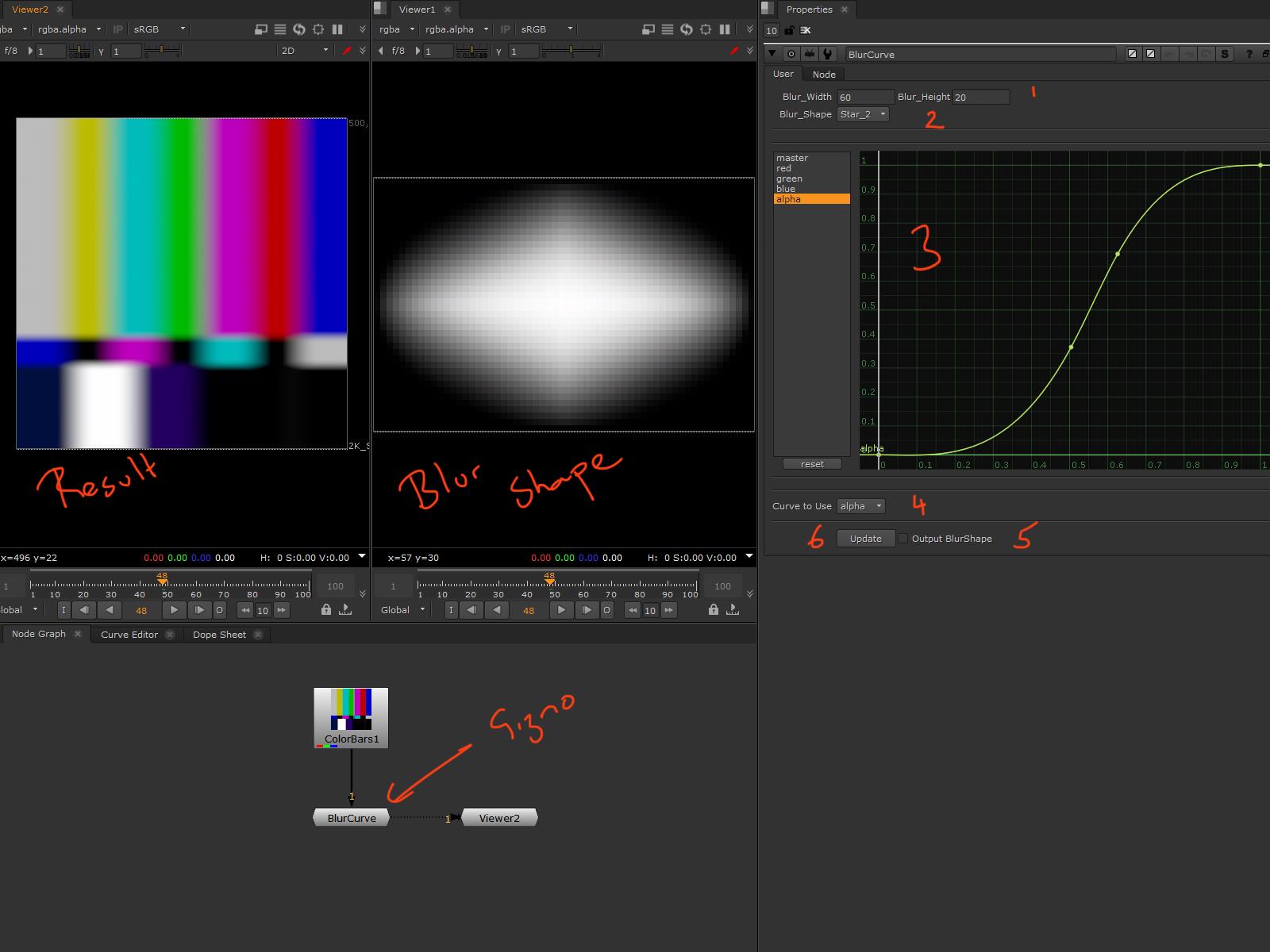Enable the Output BlurShape checkbox
The width and height of the screenshot is (1270, 952).
tap(903, 539)
